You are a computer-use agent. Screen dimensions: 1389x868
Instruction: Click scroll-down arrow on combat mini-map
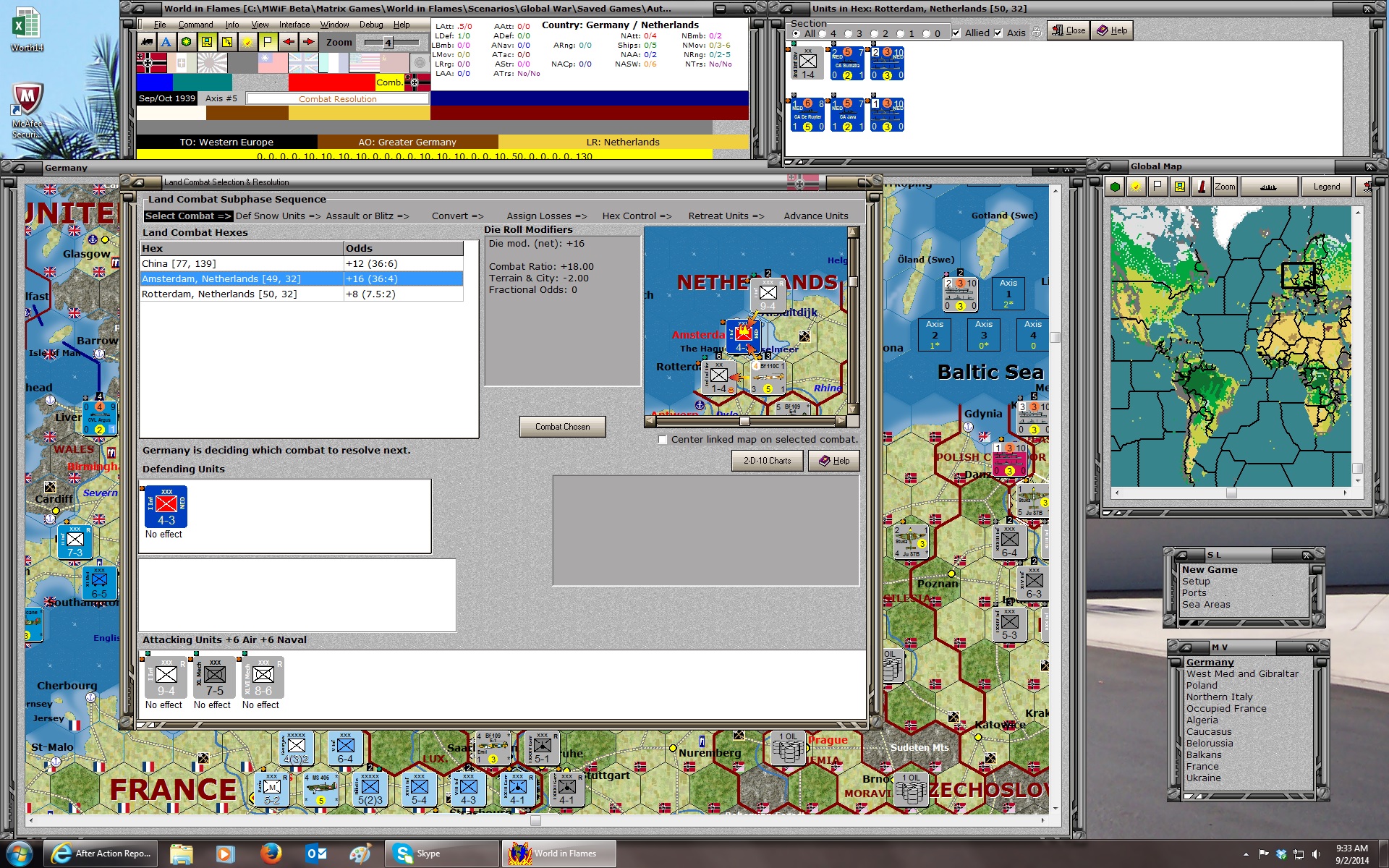[x=853, y=409]
